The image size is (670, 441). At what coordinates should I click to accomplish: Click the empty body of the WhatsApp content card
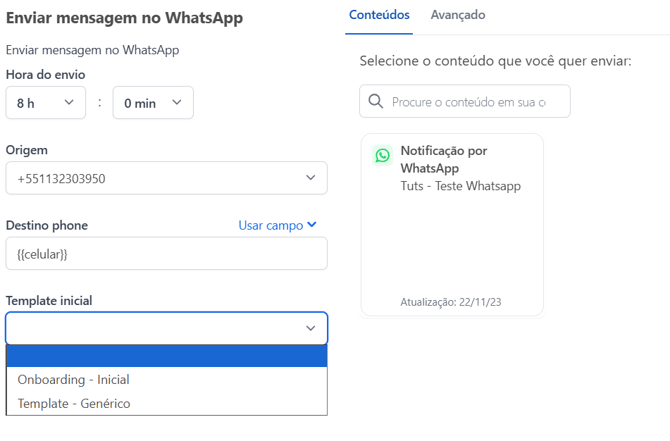452,245
